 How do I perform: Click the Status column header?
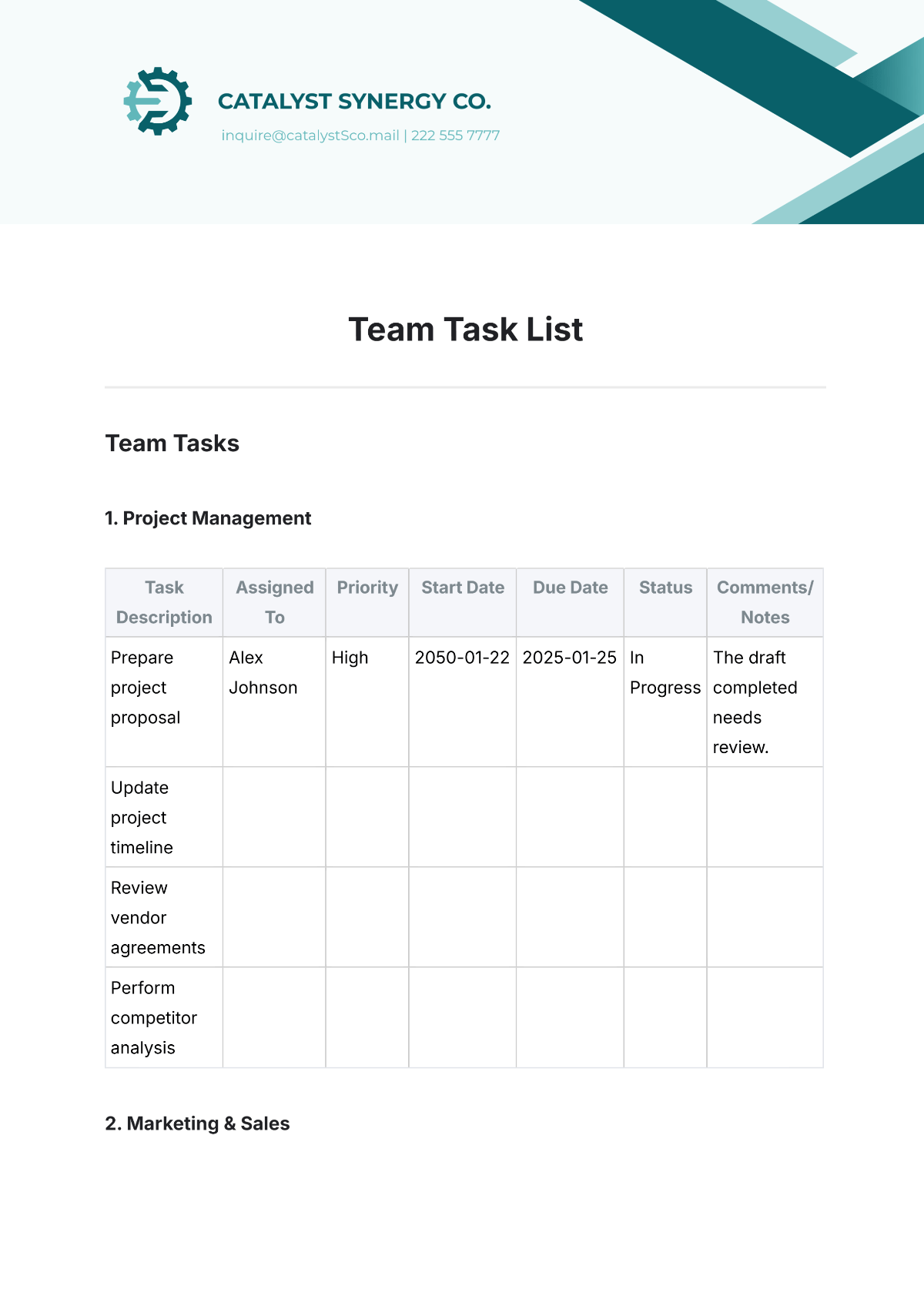(x=665, y=602)
